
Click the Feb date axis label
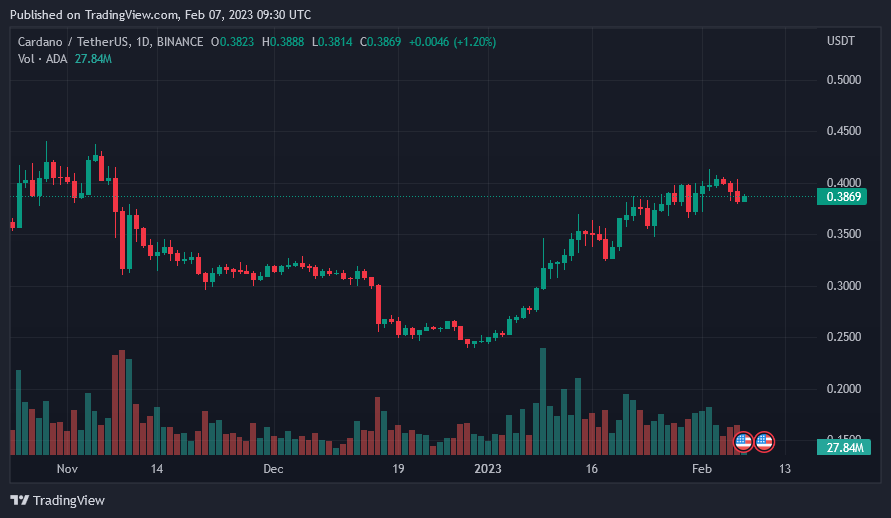tap(702, 469)
